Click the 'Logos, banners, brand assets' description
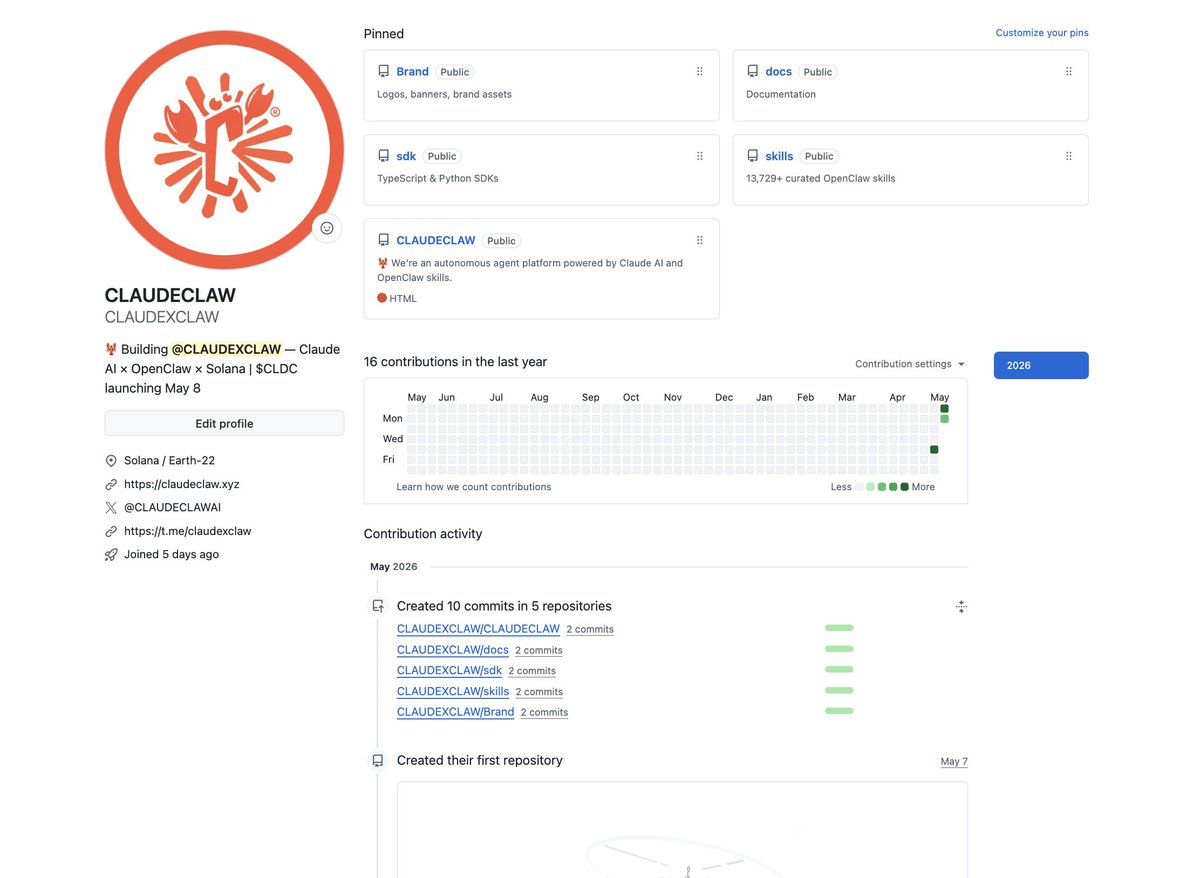 point(444,94)
